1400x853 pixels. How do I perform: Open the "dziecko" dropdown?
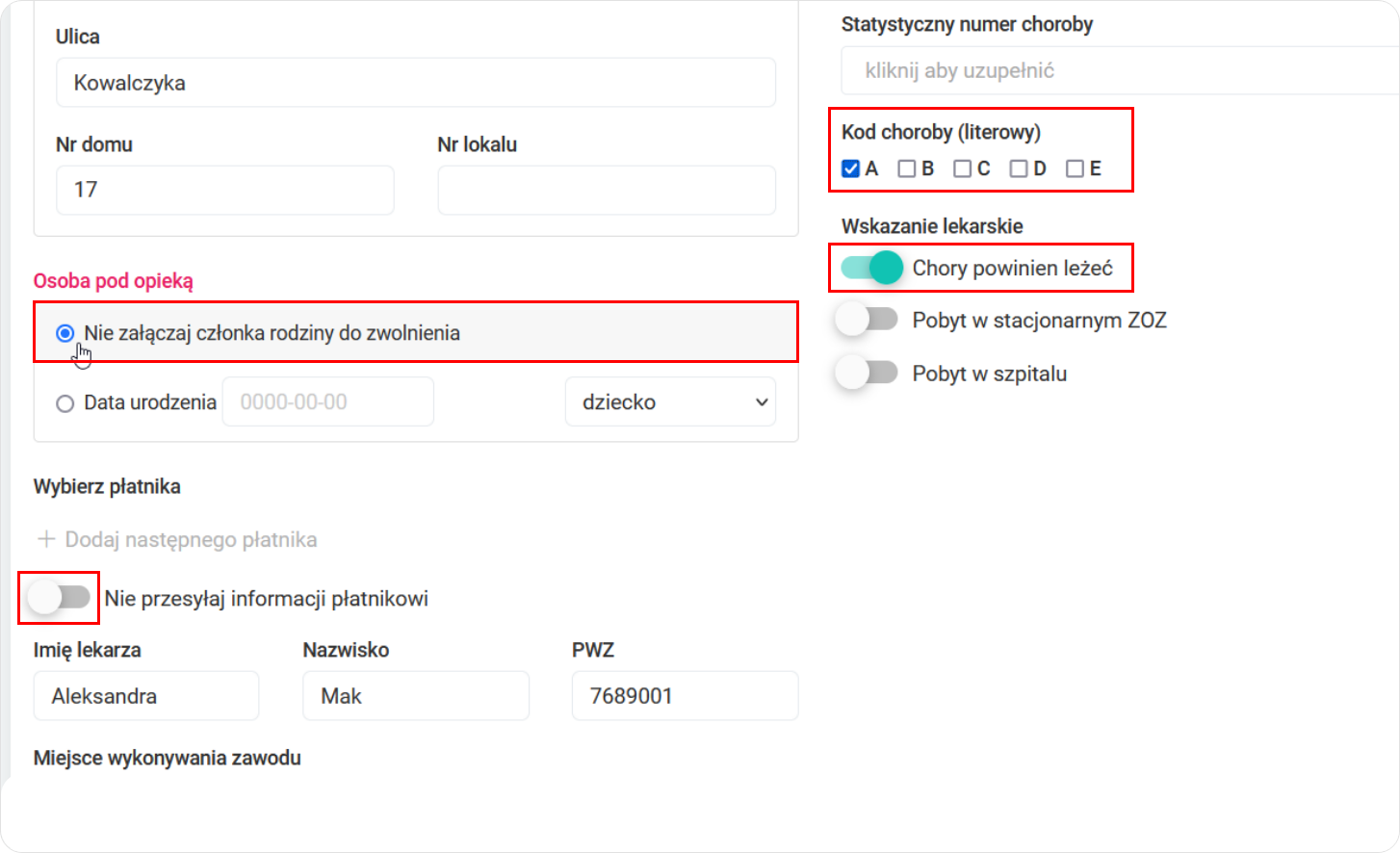(669, 401)
